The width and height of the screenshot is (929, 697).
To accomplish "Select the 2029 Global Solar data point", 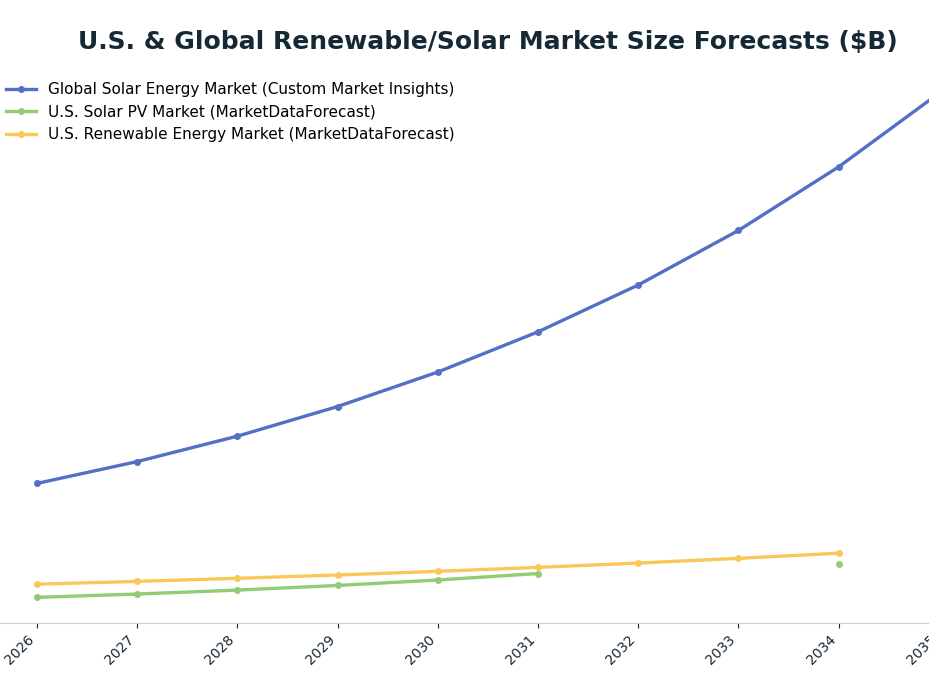I will point(338,407).
